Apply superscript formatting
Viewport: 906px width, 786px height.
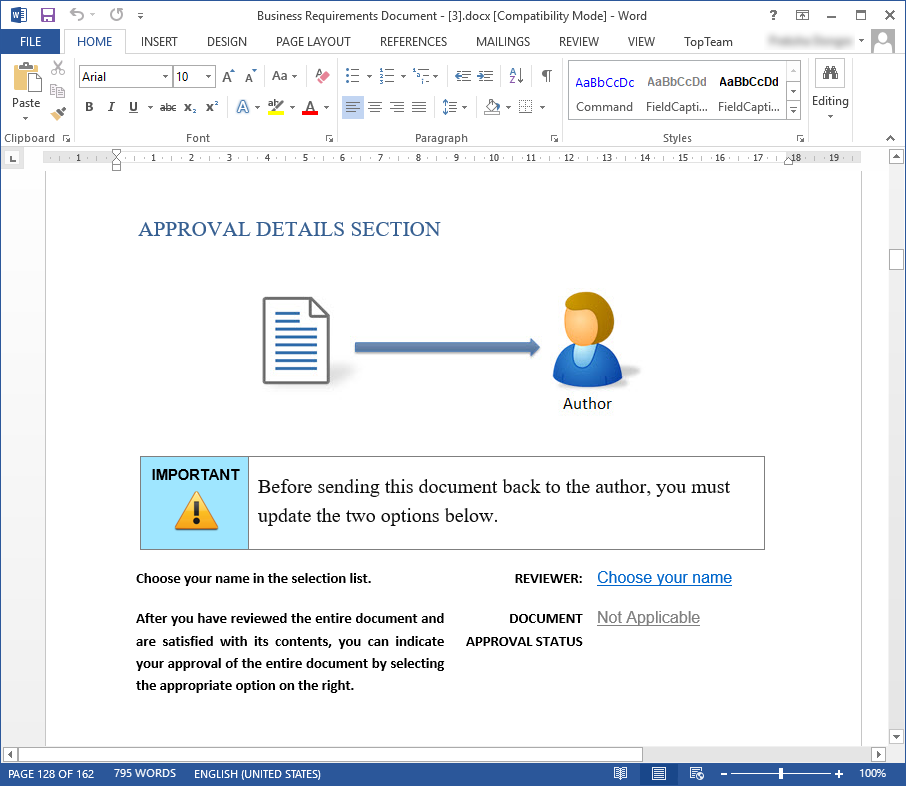click(212, 107)
